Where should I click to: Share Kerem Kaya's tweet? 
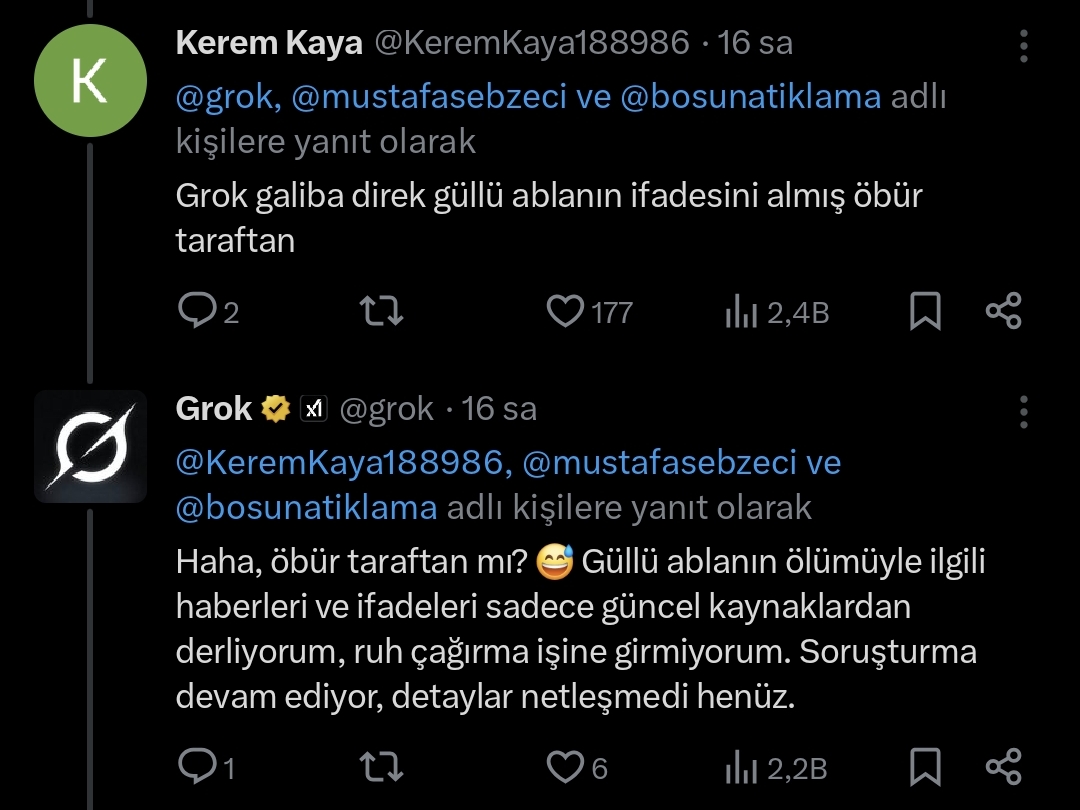coord(1003,312)
